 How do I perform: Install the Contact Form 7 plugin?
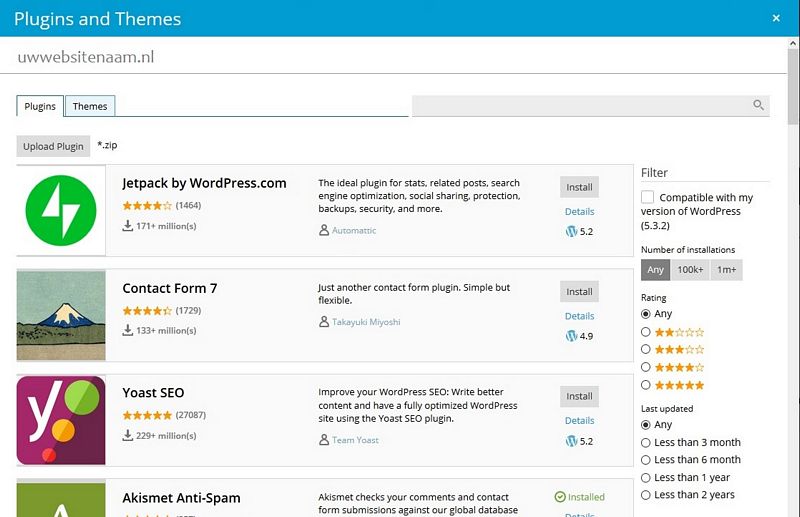[579, 292]
